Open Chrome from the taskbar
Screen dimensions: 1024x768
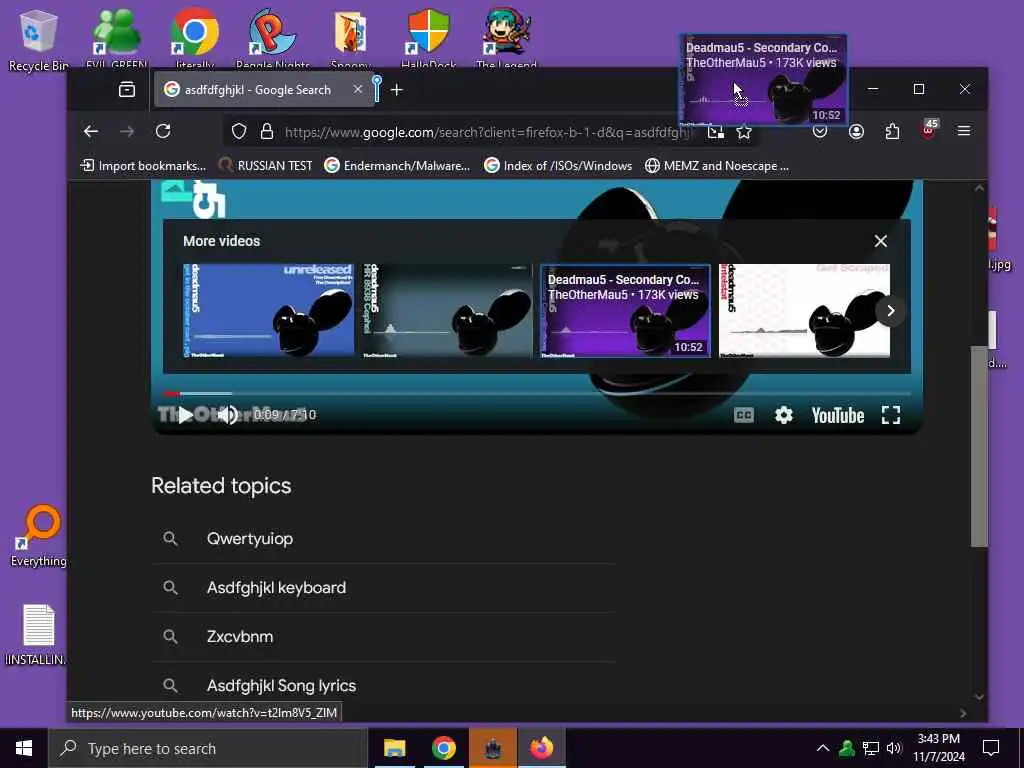click(443, 748)
